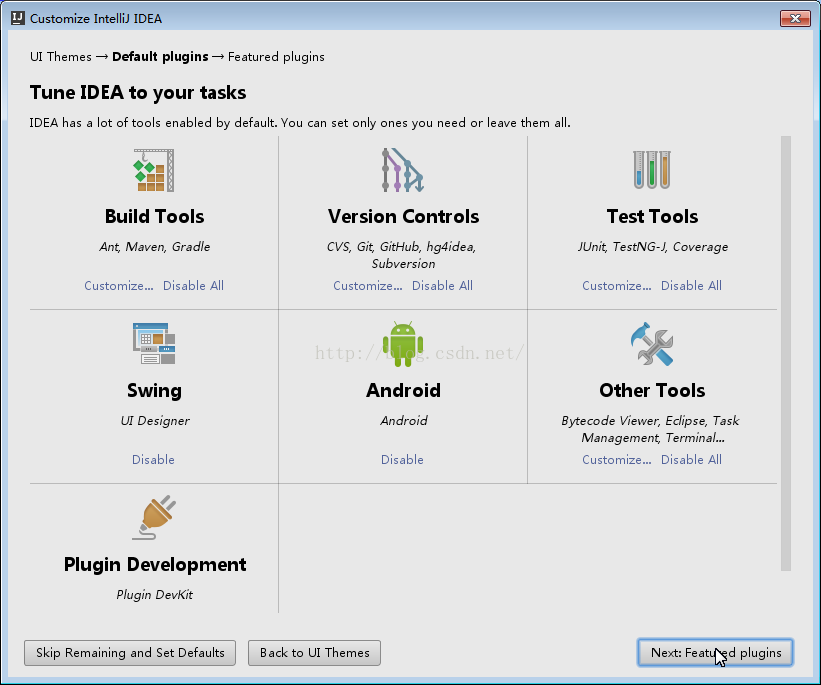Click the Build Tools crane icon
The image size is (821, 685).
pyautogui.click(x=154, y=170)
